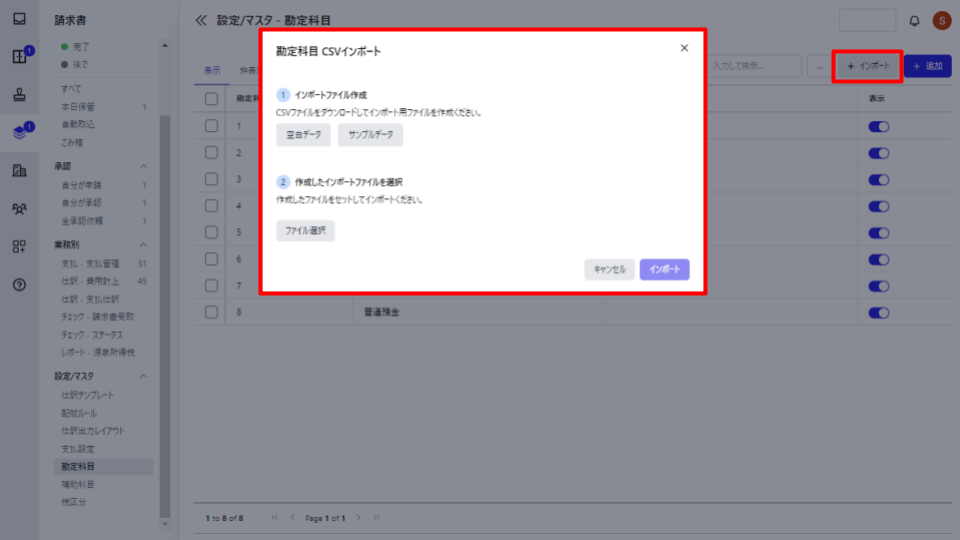Check the checkbox for row 8
This screenshot has height=540, width=960.
click(211, 312)
